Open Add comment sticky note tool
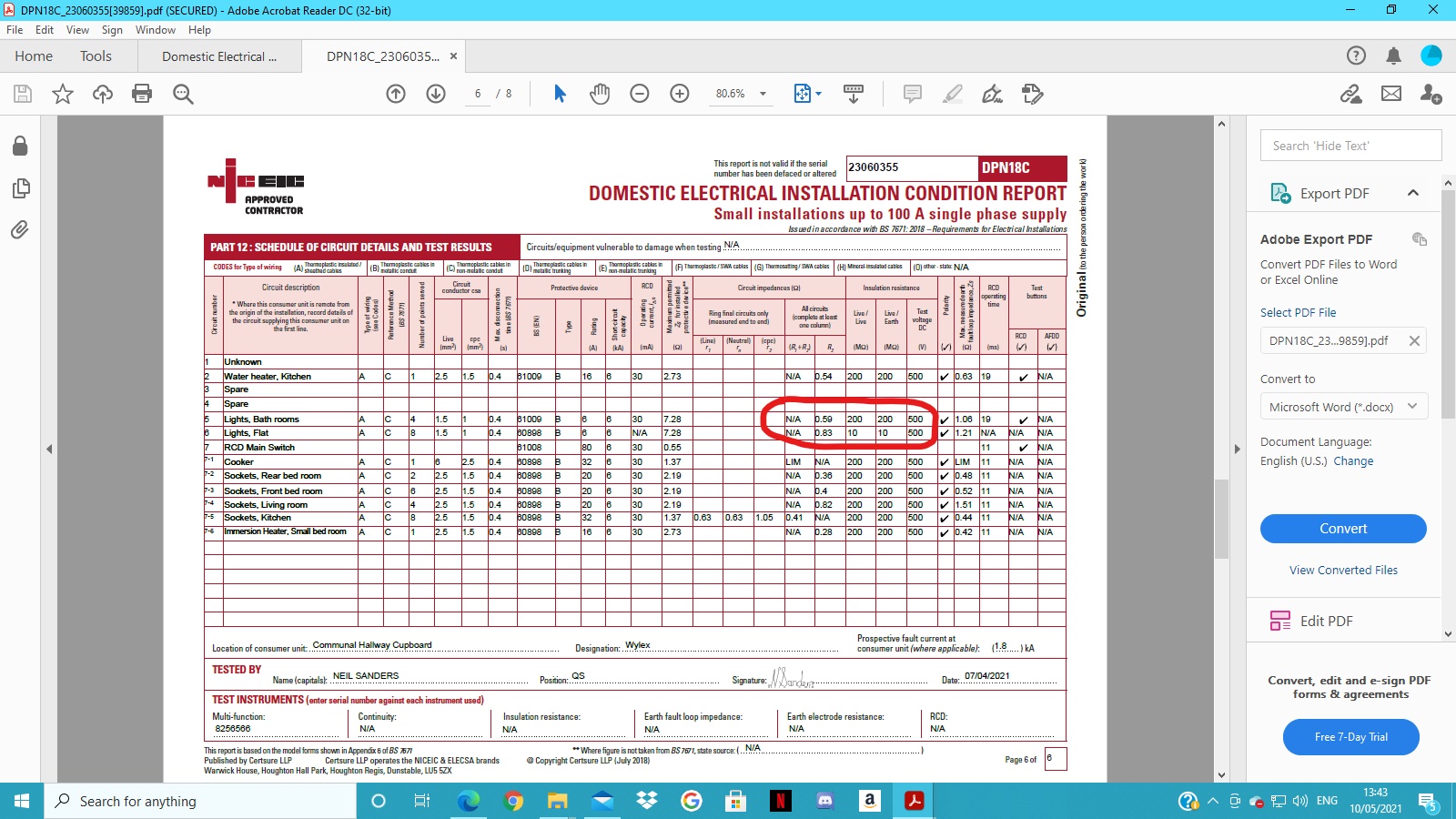Viewport: 1456px width, 819px height. point(912,94)
